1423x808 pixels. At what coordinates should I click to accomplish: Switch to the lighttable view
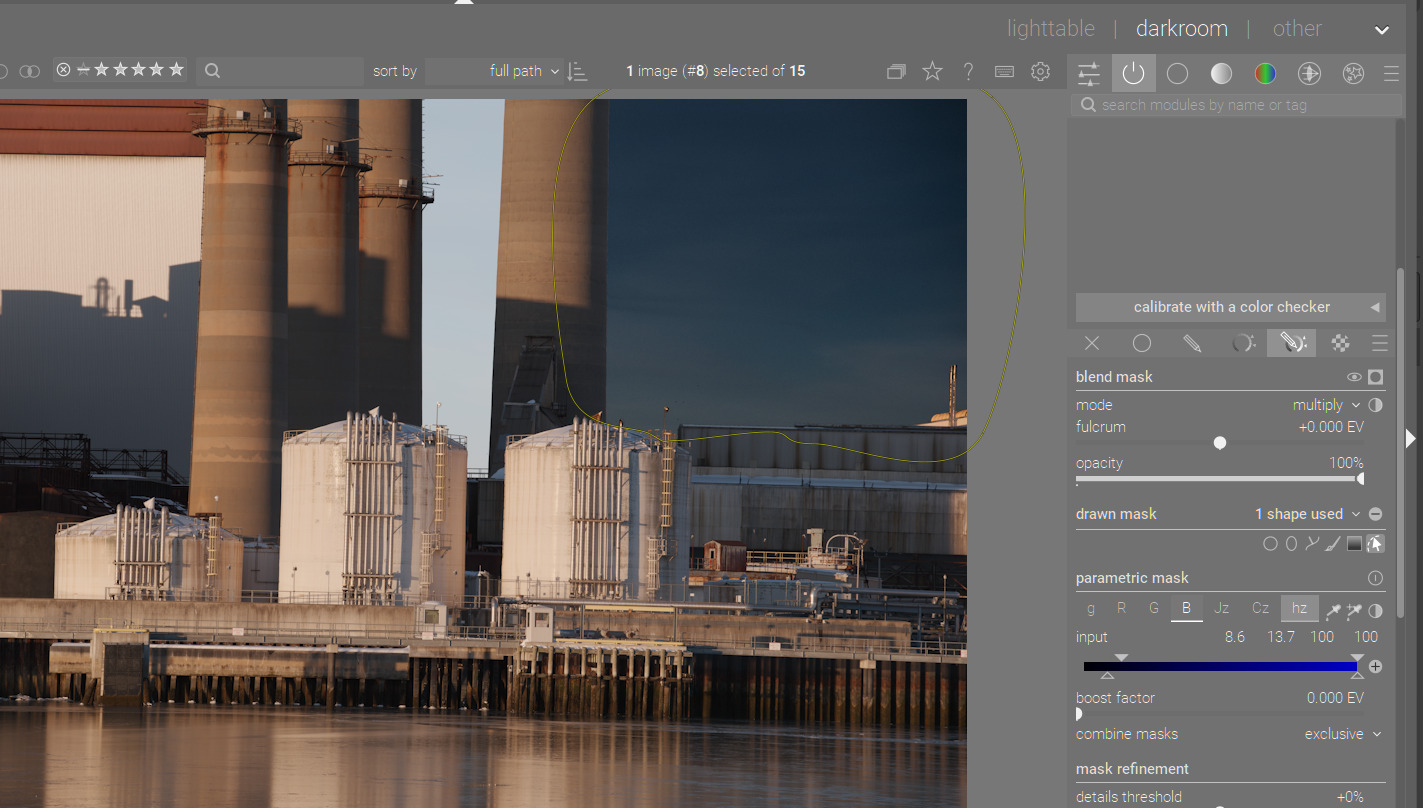click(x=1050, y=29)
